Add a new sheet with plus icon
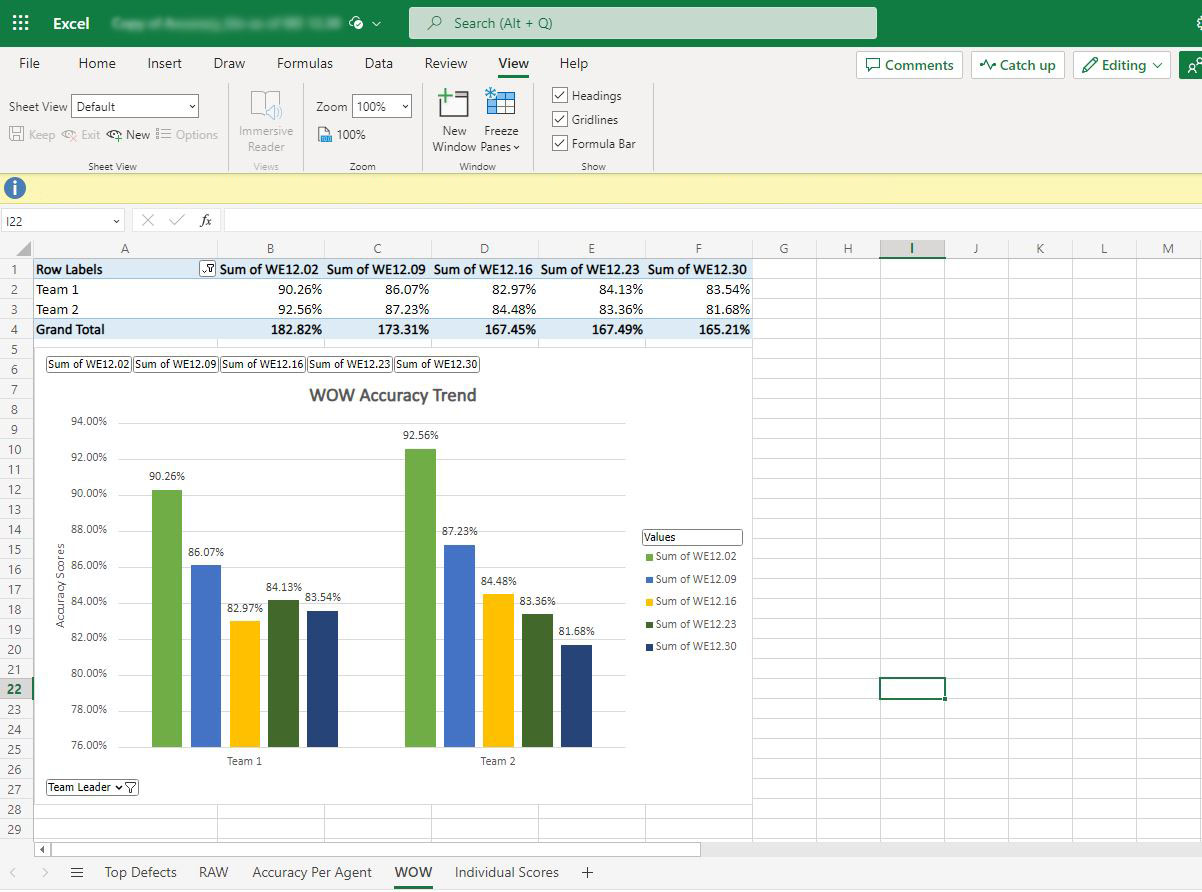1202x892 pixels. (587, 872)
